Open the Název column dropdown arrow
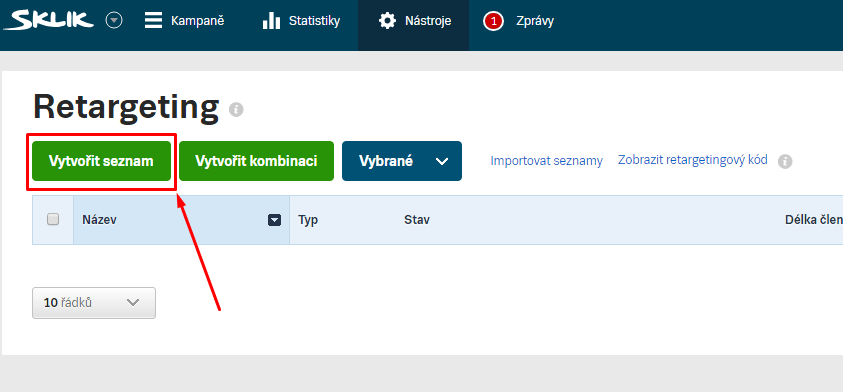843x392 pixels. coord(275,220)
